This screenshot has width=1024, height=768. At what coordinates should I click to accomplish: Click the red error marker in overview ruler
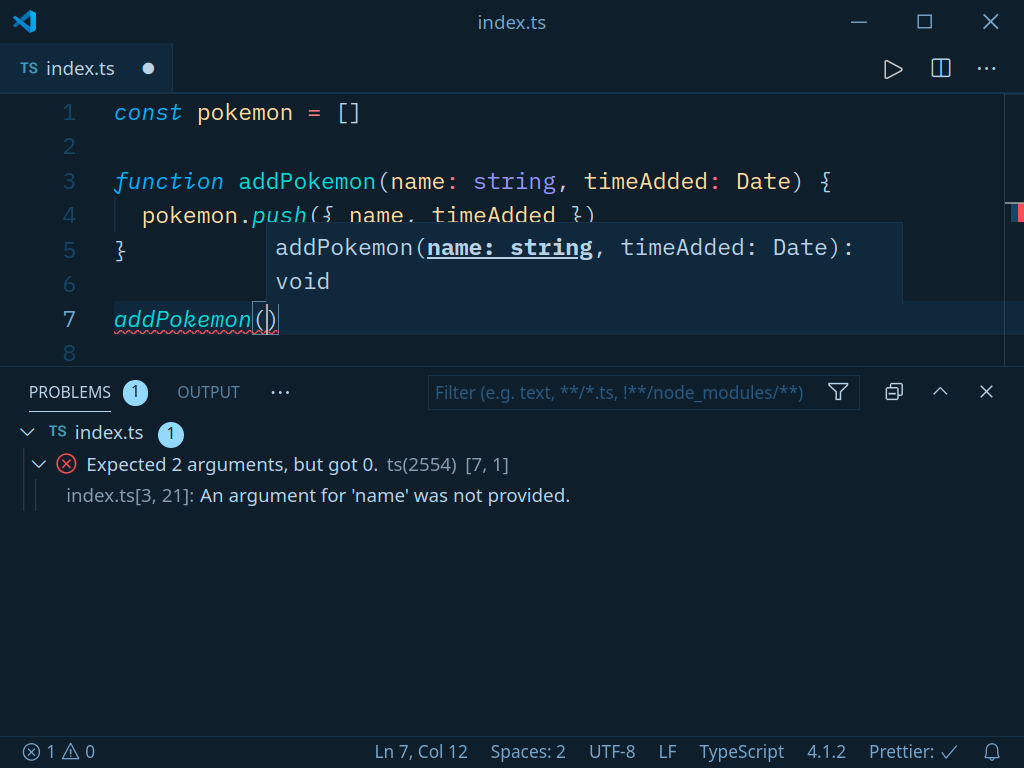[x=1020, y=212]
